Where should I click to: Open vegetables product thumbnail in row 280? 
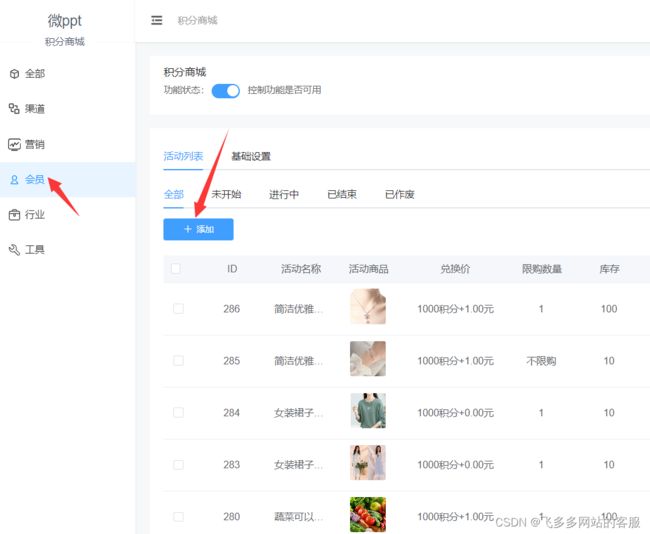(368, 515)
